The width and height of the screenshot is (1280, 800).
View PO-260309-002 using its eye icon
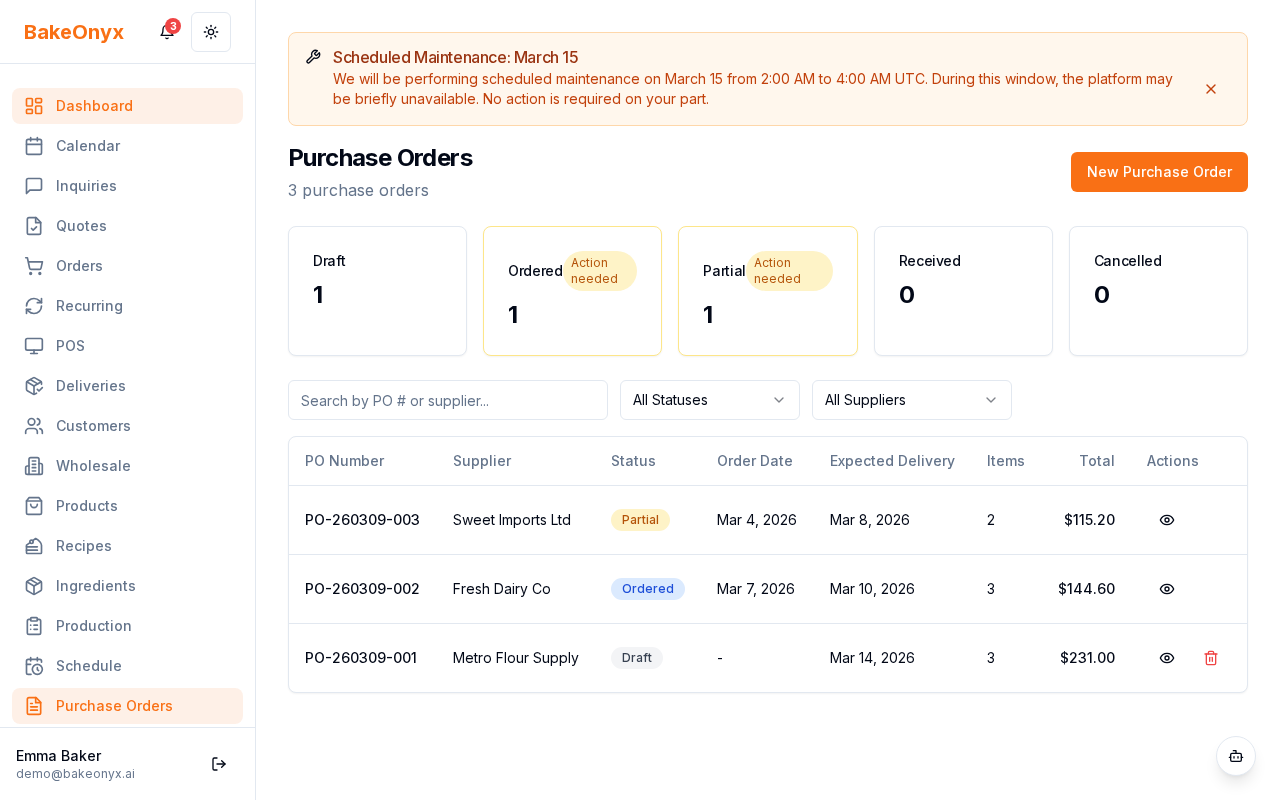click(1167, 589)
